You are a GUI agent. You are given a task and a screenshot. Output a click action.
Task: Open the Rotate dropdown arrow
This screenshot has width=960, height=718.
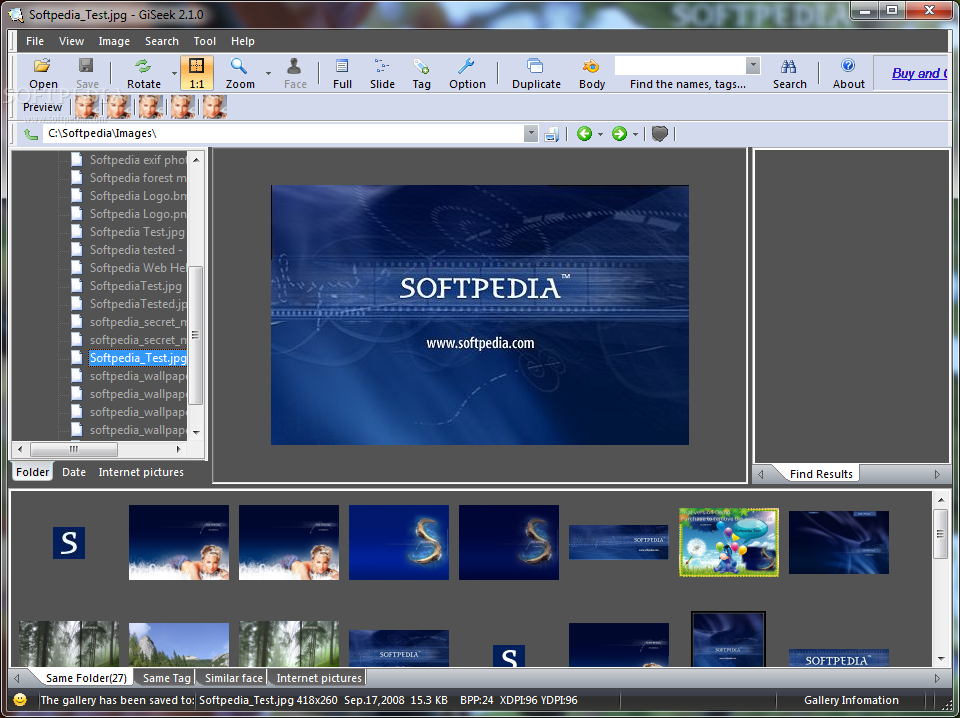tap(174, 73)
